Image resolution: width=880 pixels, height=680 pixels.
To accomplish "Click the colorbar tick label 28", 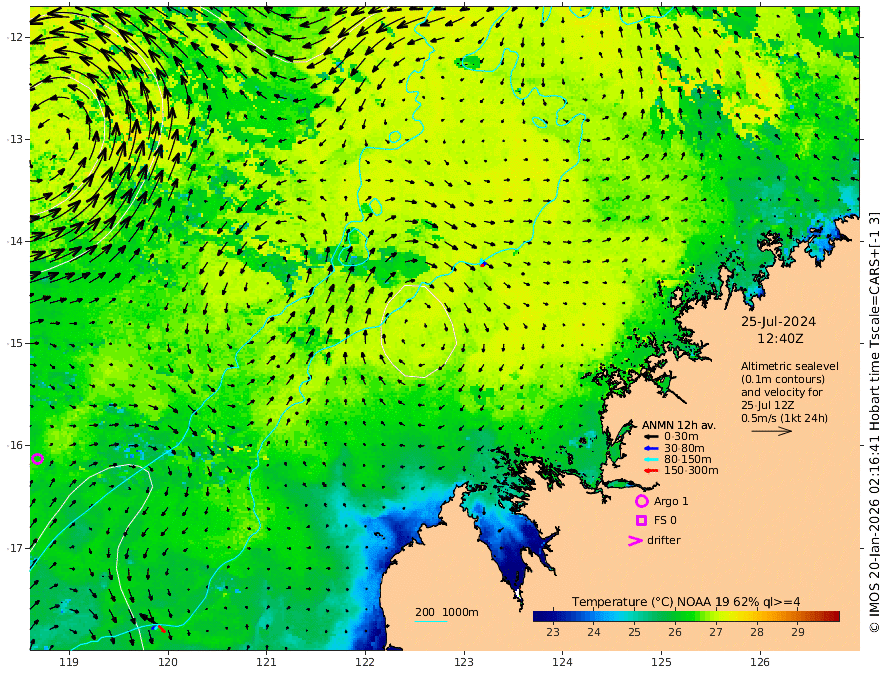I will (x=757, y=632).
